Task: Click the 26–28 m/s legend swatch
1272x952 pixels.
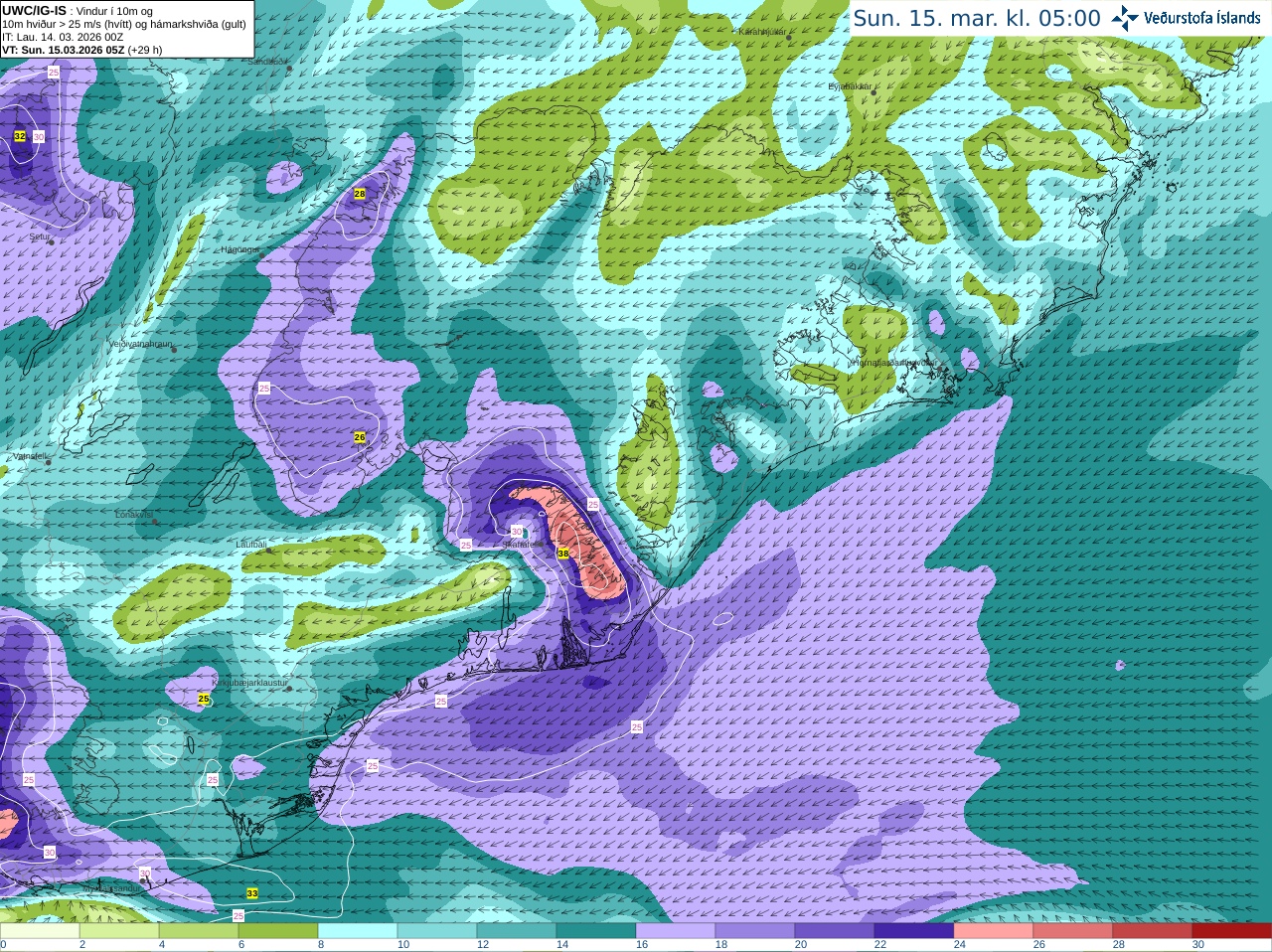Action: coord(1073,931)
